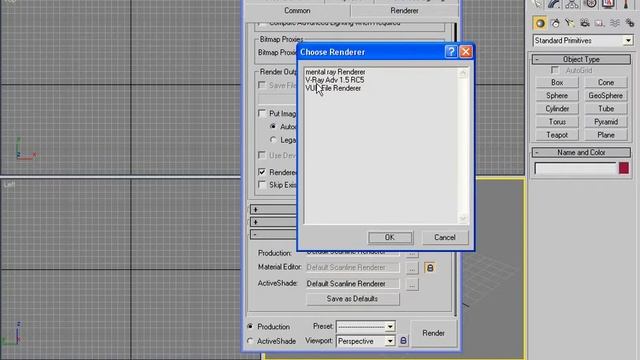This screenshot has width=640, height=360.
Task: Select the Production render mode radio button
Action: click(x=250, y=327)
